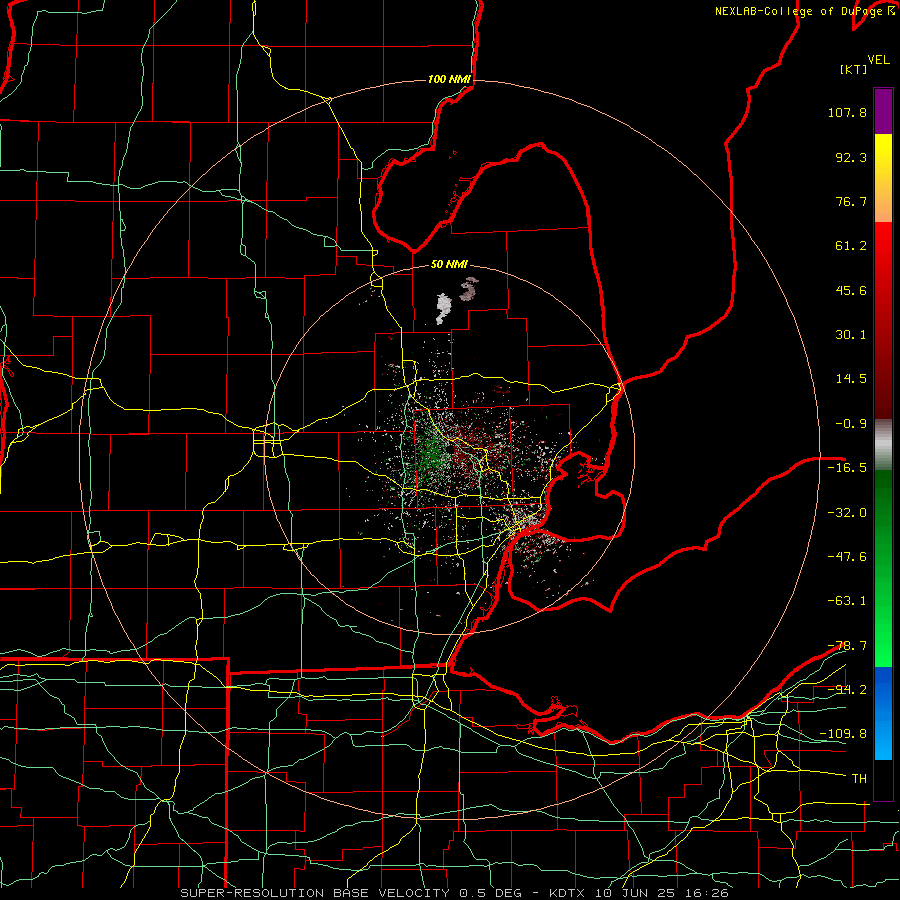Click the green inbound velocity cluster near radar center
The height and width of the screenshot is (900, 900).
(429, 453)
